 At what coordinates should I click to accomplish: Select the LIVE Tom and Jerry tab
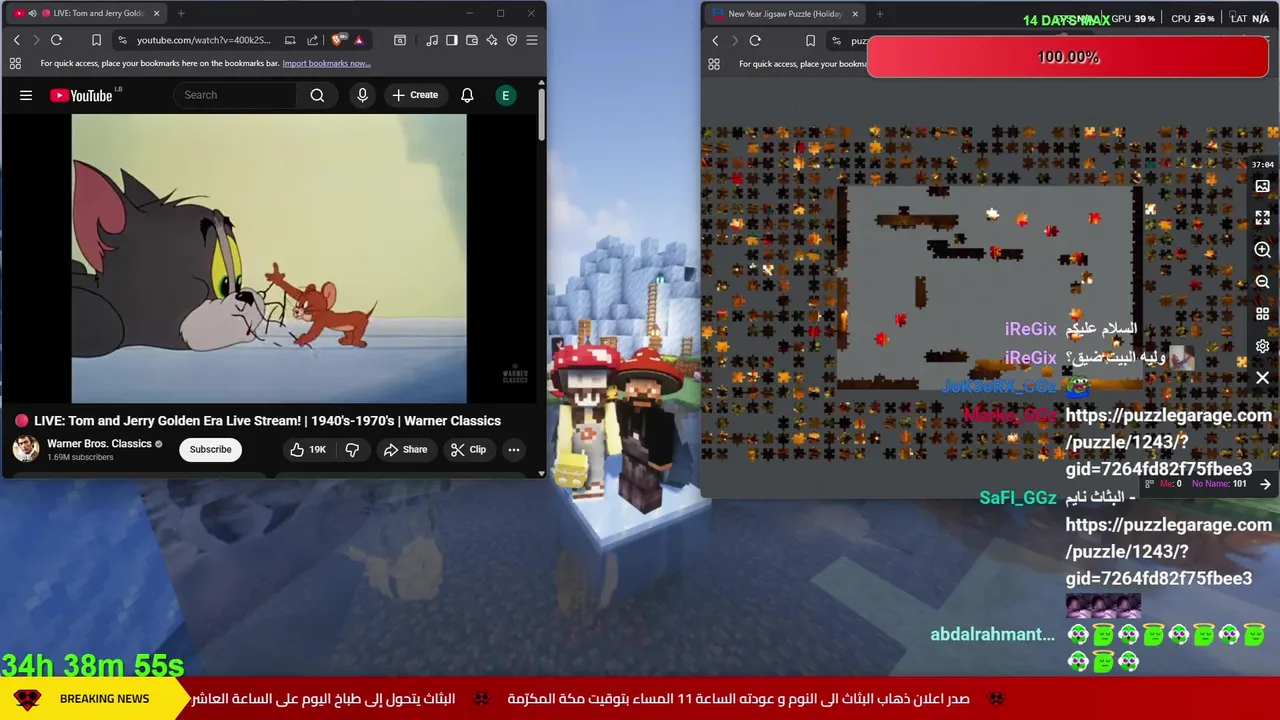click(x=88, y=13)
